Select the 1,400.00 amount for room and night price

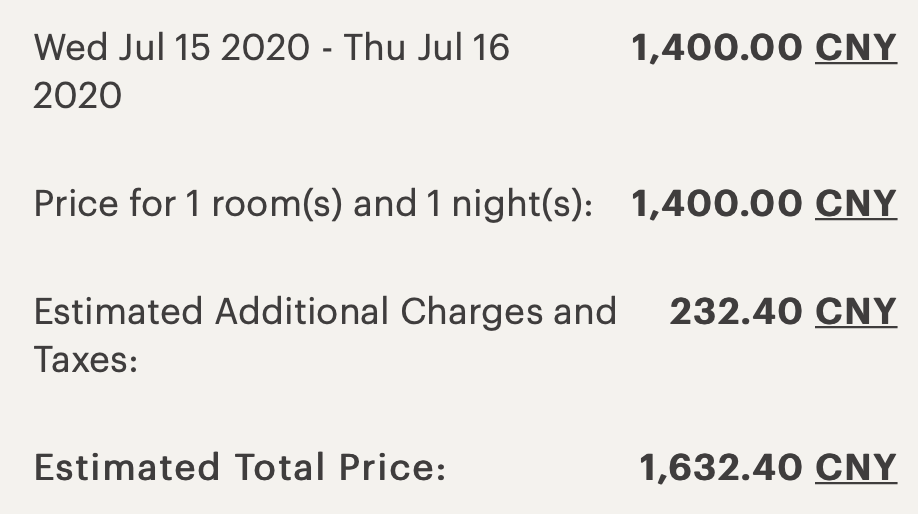(717, 204)
